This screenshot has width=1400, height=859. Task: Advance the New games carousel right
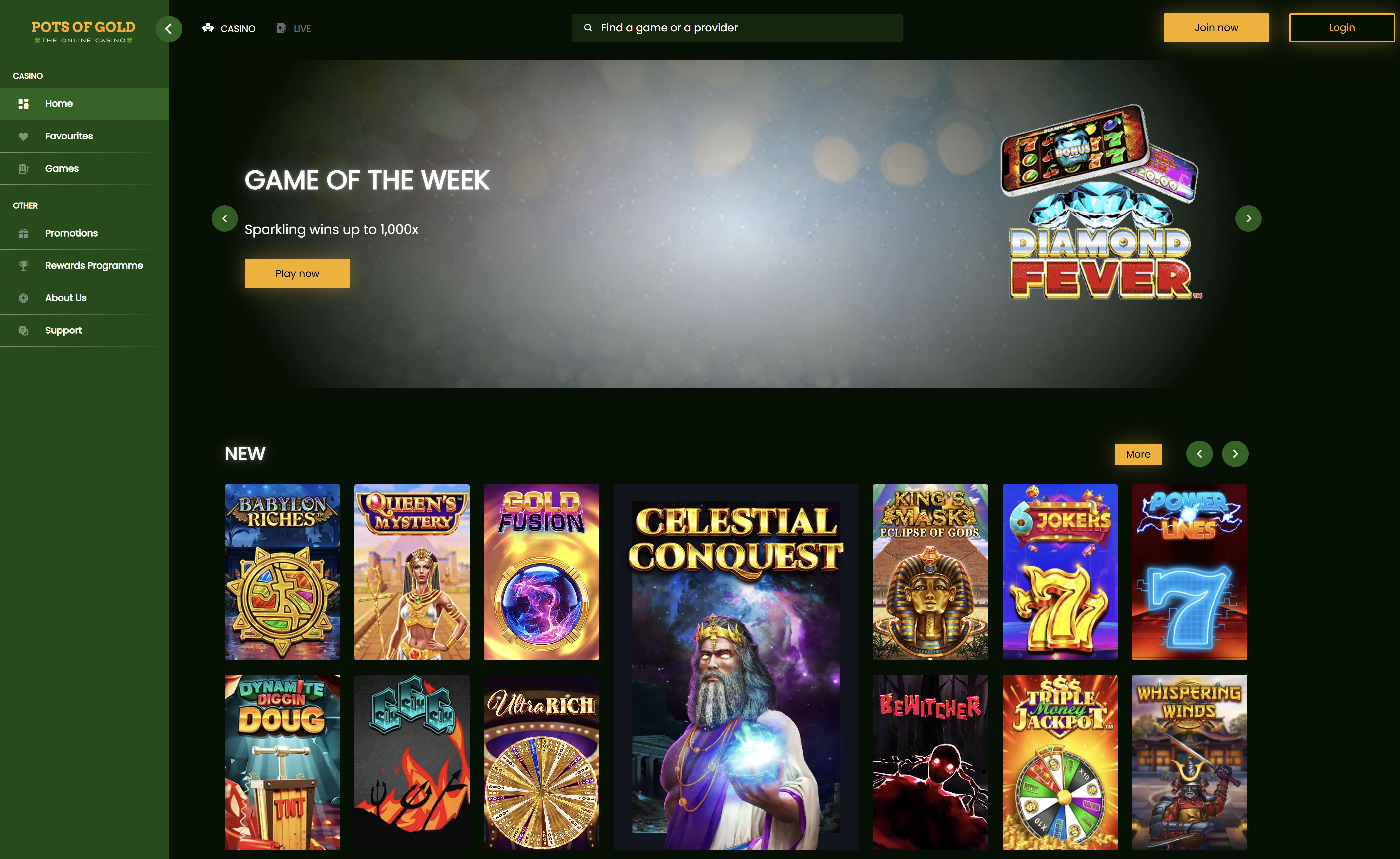tap(1235, 454)
